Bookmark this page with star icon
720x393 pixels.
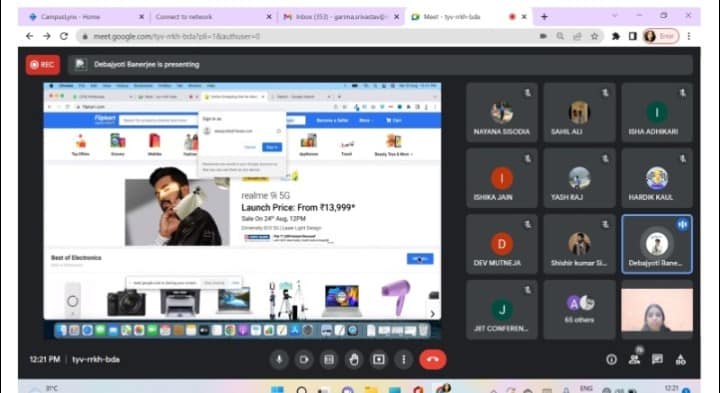pyautogui.click(x=595, y=36)
